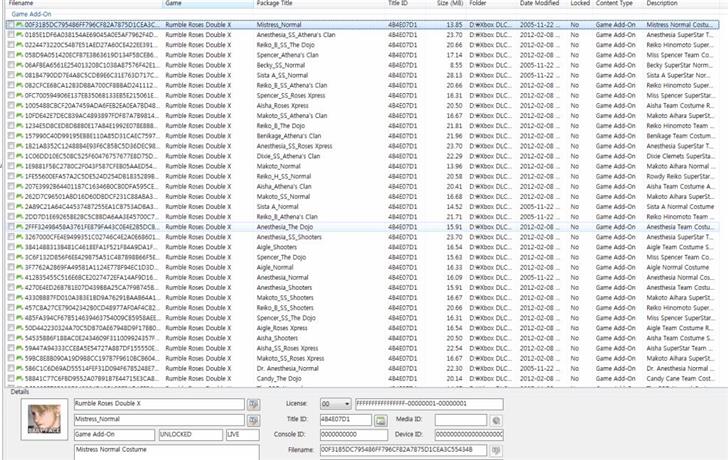Click the package thumbnail image in Details
Screen dimensions: 728x460
click(x=44, y=419)
